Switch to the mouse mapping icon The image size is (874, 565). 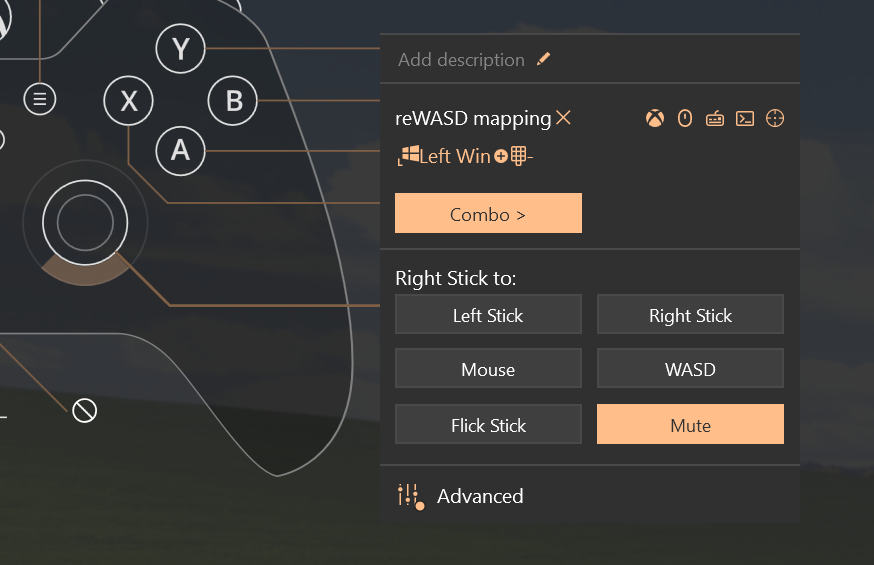pos(685,119)
